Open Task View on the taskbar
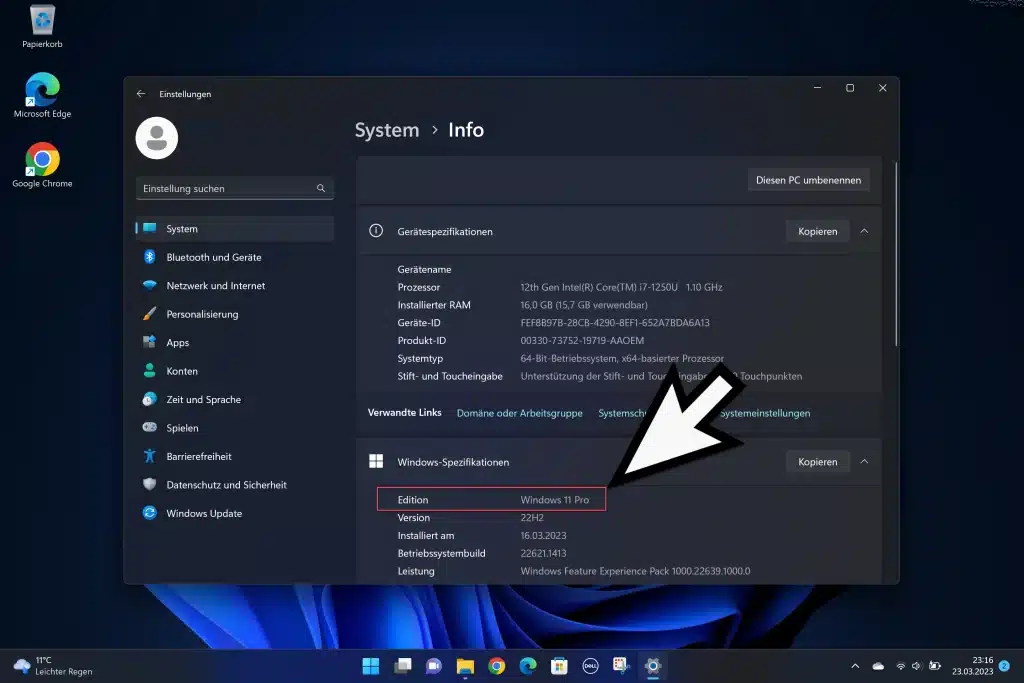1024x683 pixels. [403, 666]
